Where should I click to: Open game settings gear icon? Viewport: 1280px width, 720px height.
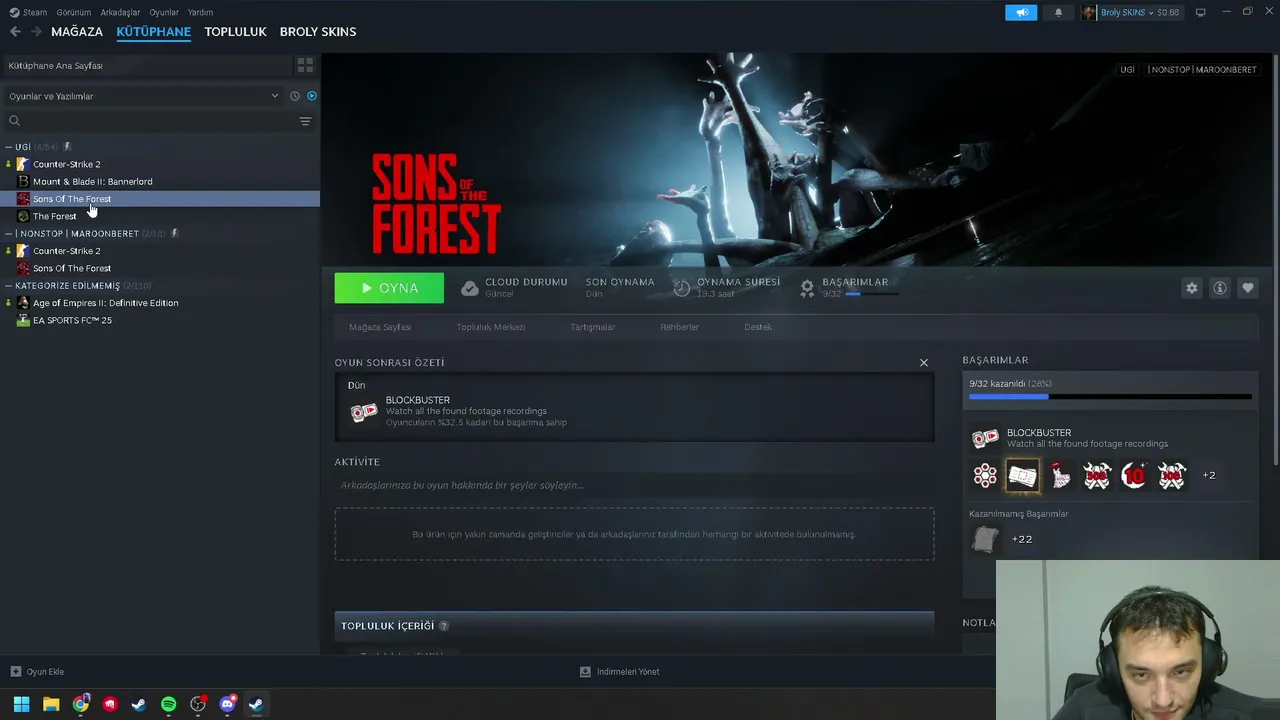[x=1192, y=288]
